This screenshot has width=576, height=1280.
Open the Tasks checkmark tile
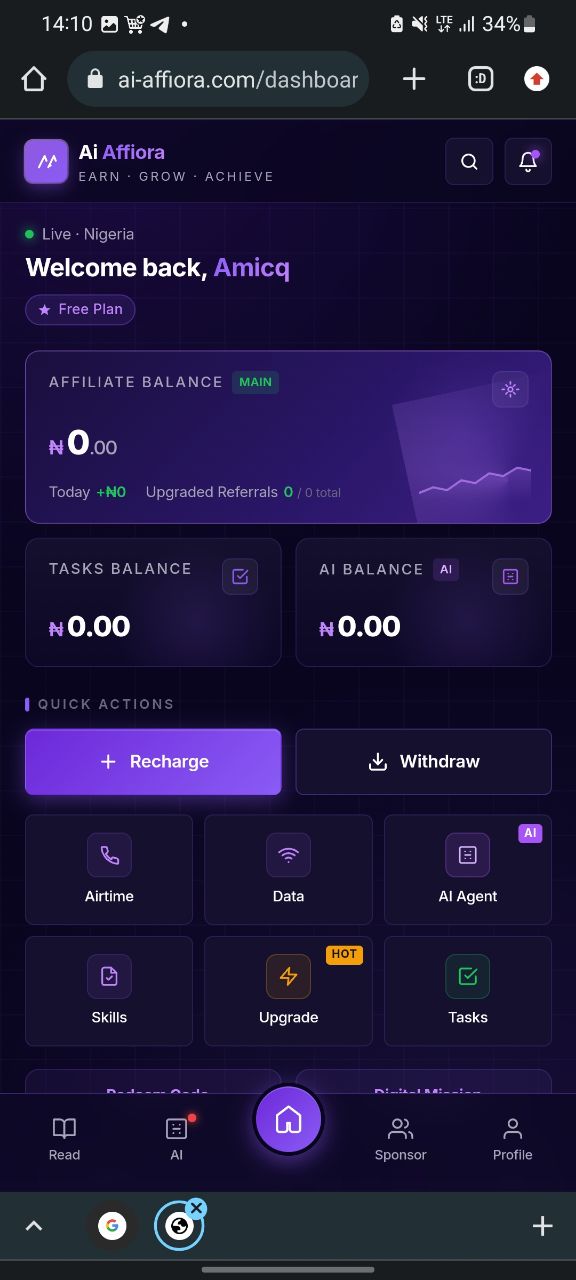(x=468, y=991)
